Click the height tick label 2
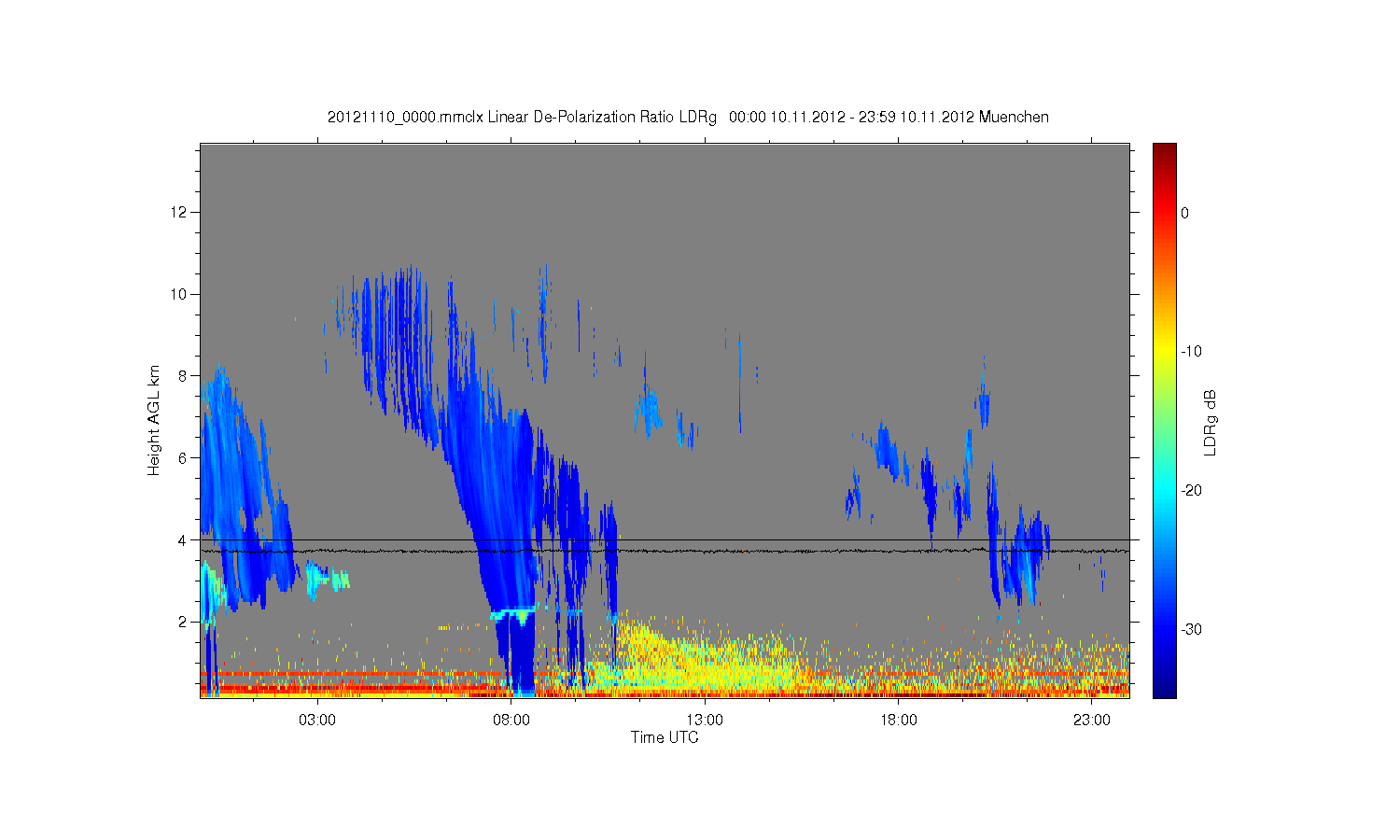Screen dimensions: 1400x840 (183, 622)
